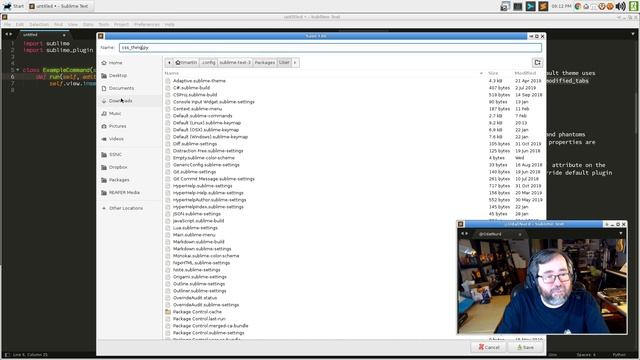Select the Packages breadcrumb in the path bar
The image size is (640, 360).
tap(264, 62)
